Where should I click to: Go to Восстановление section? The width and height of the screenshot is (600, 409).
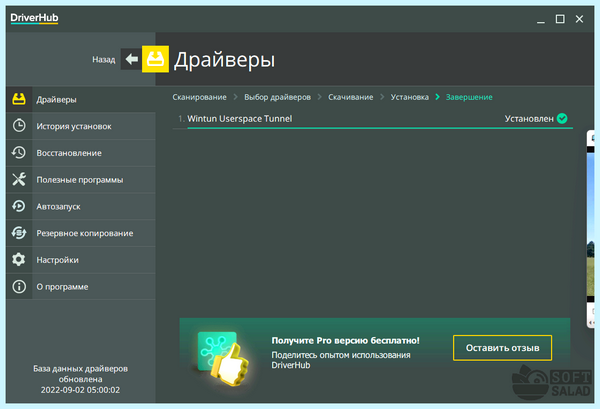[81, 153]
